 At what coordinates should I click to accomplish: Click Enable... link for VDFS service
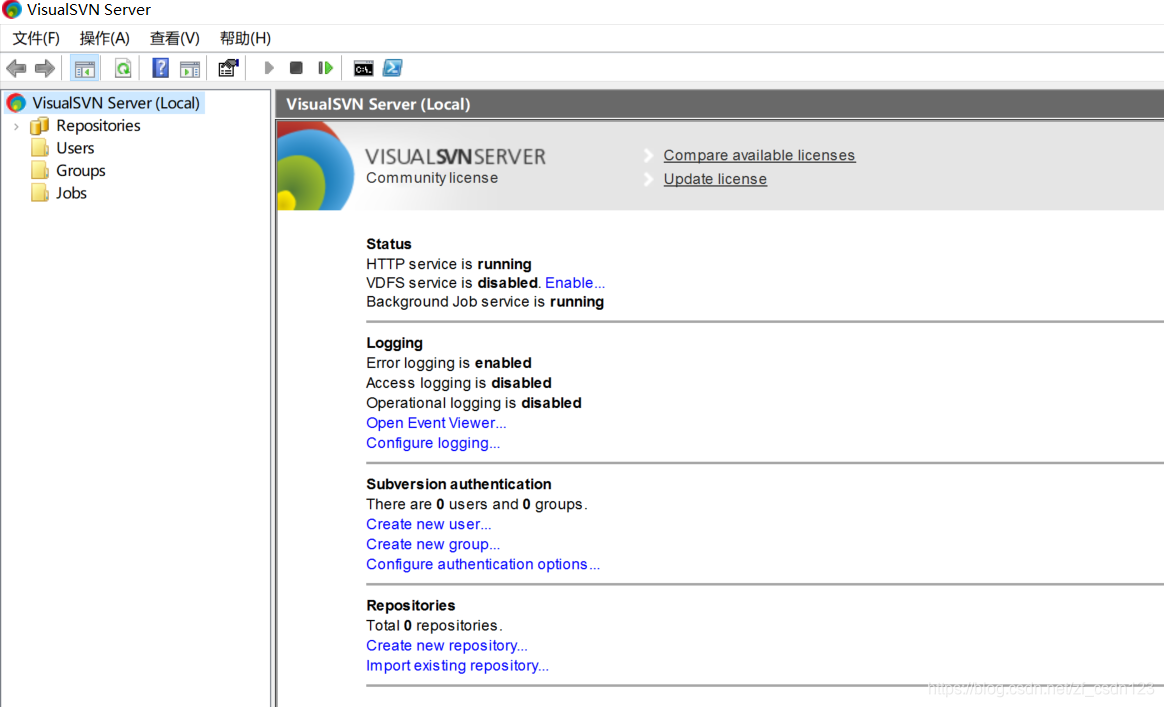[x=575, y=283]
